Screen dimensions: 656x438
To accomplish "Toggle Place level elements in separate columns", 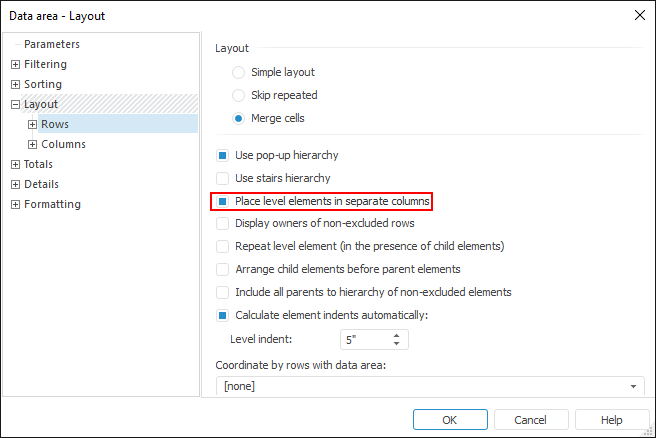I will (x=223, y=201).
